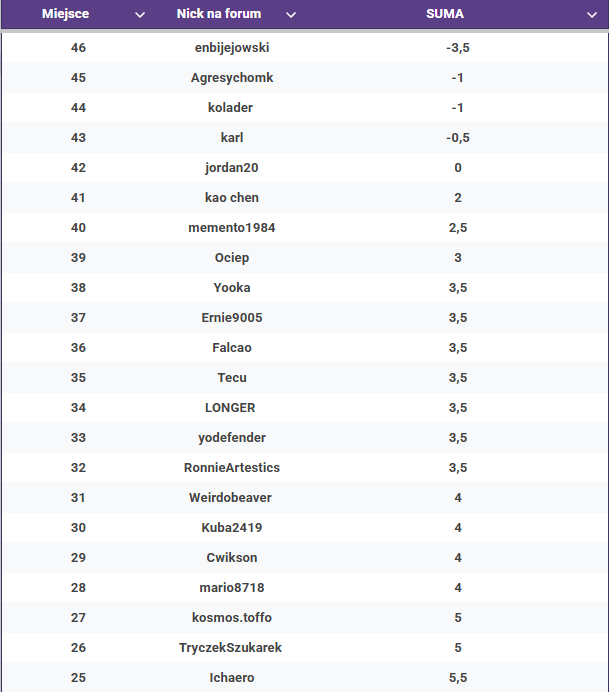609x692 pixels.
Task: Click the Ernie9005 nickname cell
Action: pos(232,318)
